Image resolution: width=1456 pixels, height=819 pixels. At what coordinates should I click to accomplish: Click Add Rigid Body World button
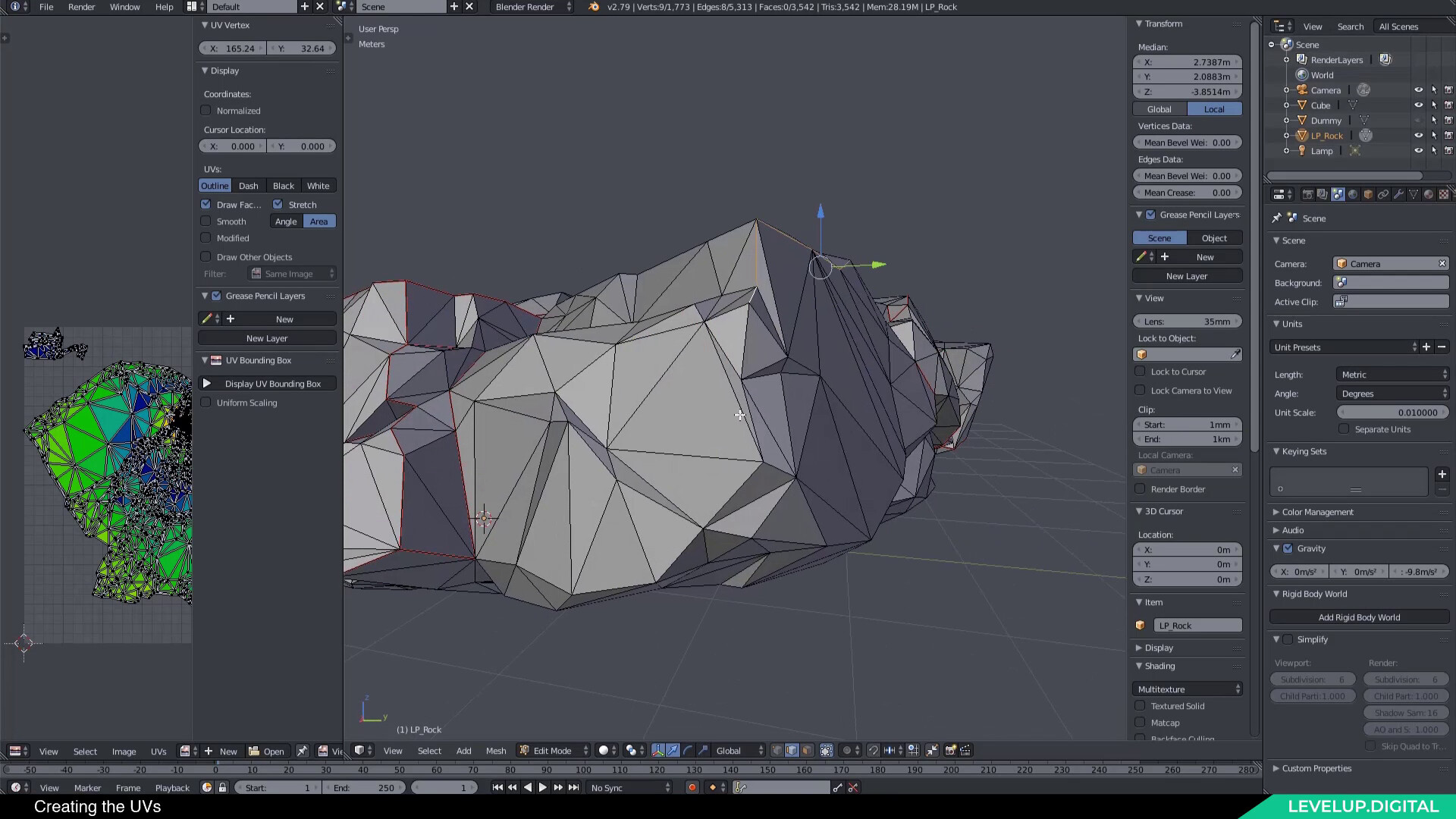click(1358, 617)
